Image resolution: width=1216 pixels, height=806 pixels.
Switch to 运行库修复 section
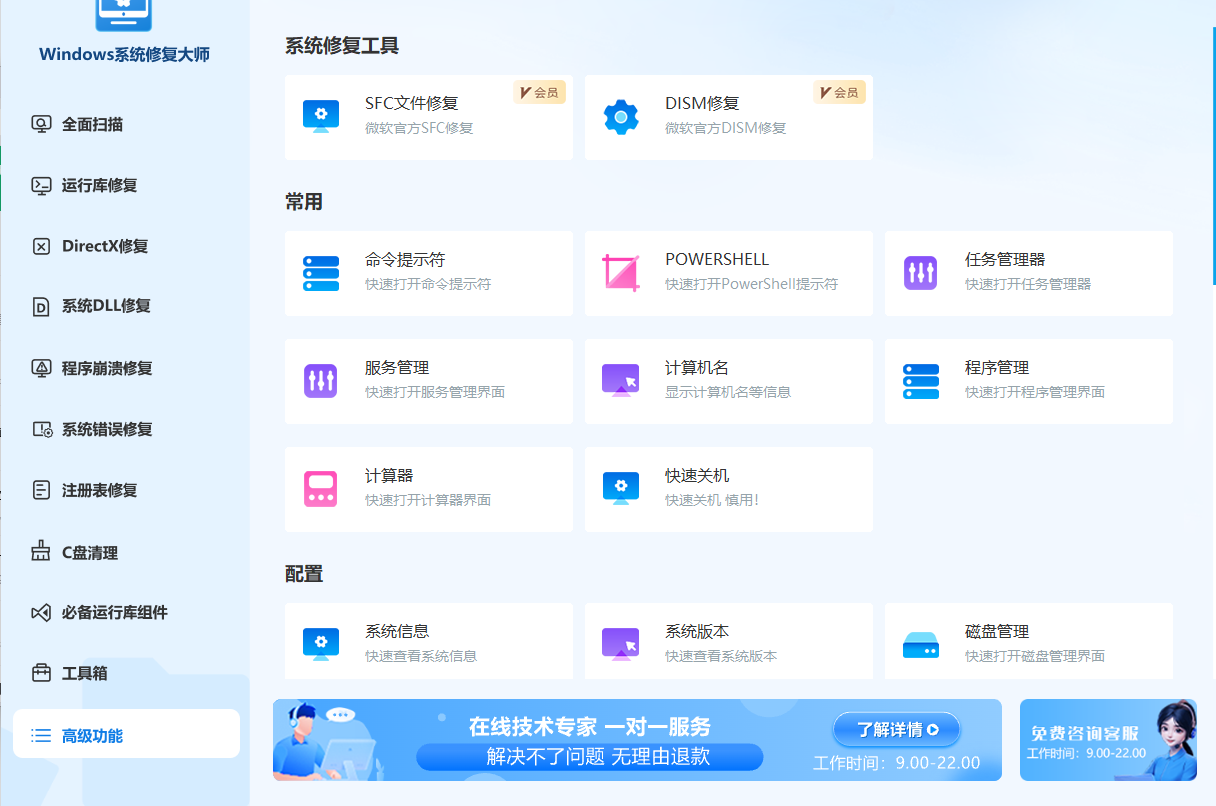click(x=125, y=185)
